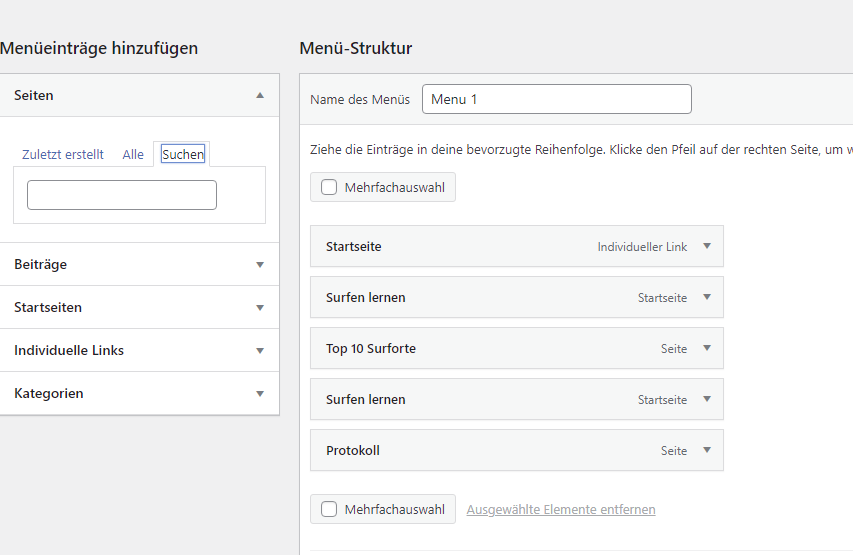Select the Protokoll menu item title
Image resolution: width=853 pixels, height=555 pixels.
point(353,451)
